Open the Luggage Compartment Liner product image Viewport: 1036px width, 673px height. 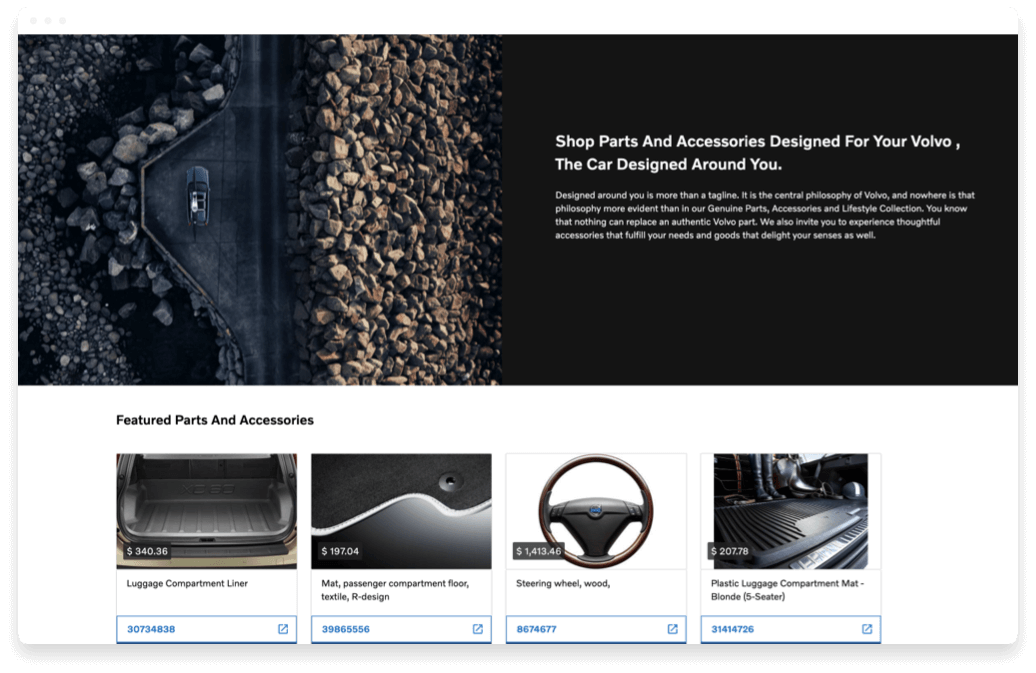click(x=207, y=511)
